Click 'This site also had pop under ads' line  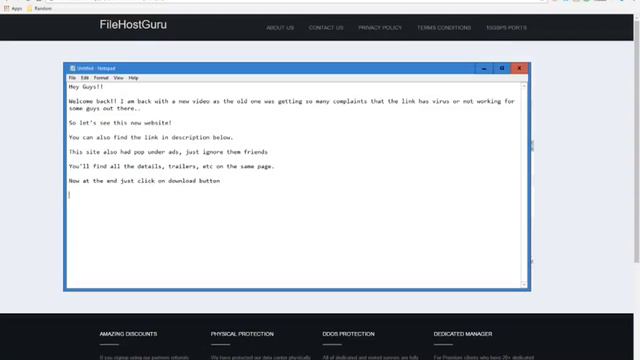click(x=168, y=152)
